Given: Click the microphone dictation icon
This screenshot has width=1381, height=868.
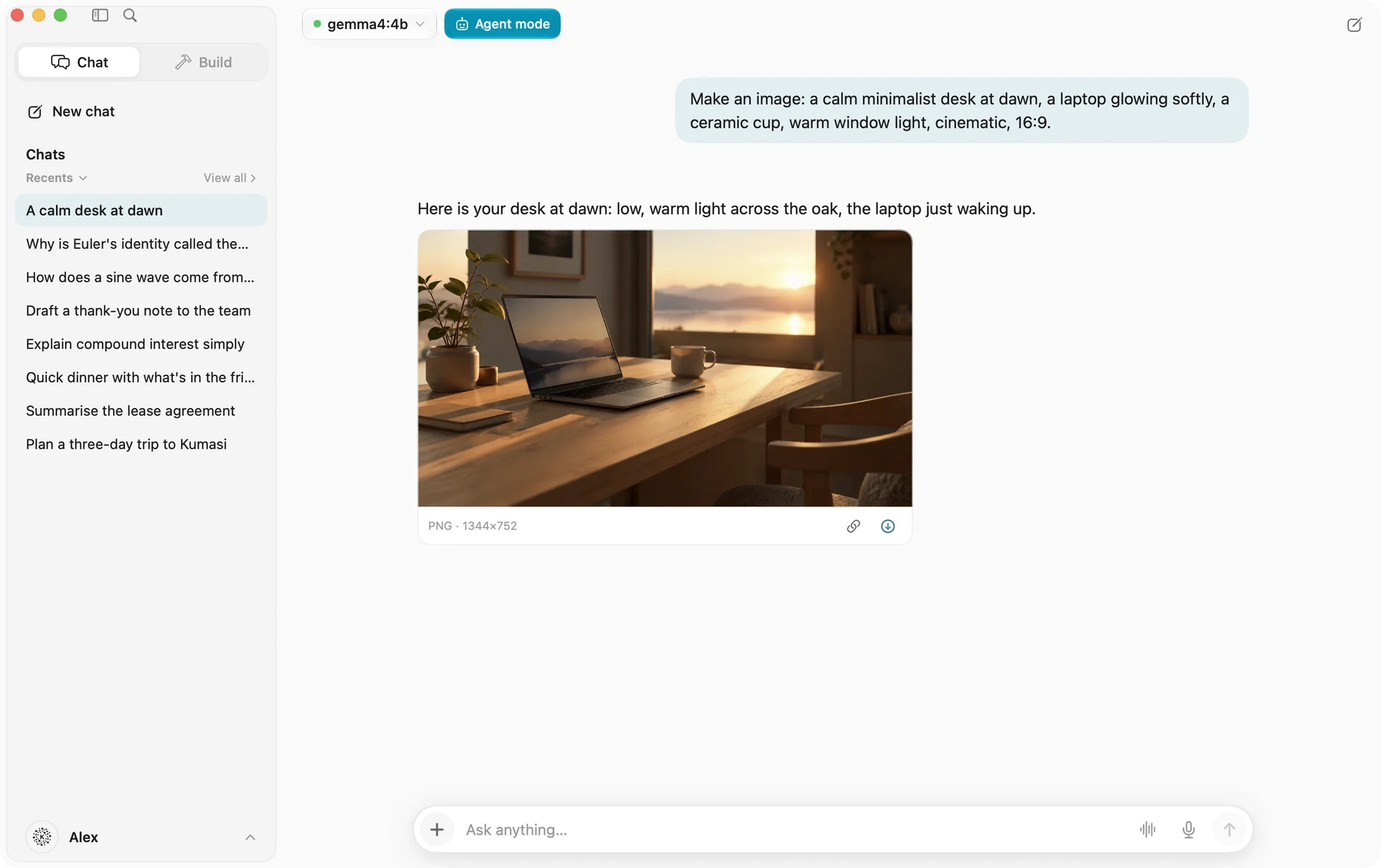Looking at the screenshot, I should [x=1188, y=829].
